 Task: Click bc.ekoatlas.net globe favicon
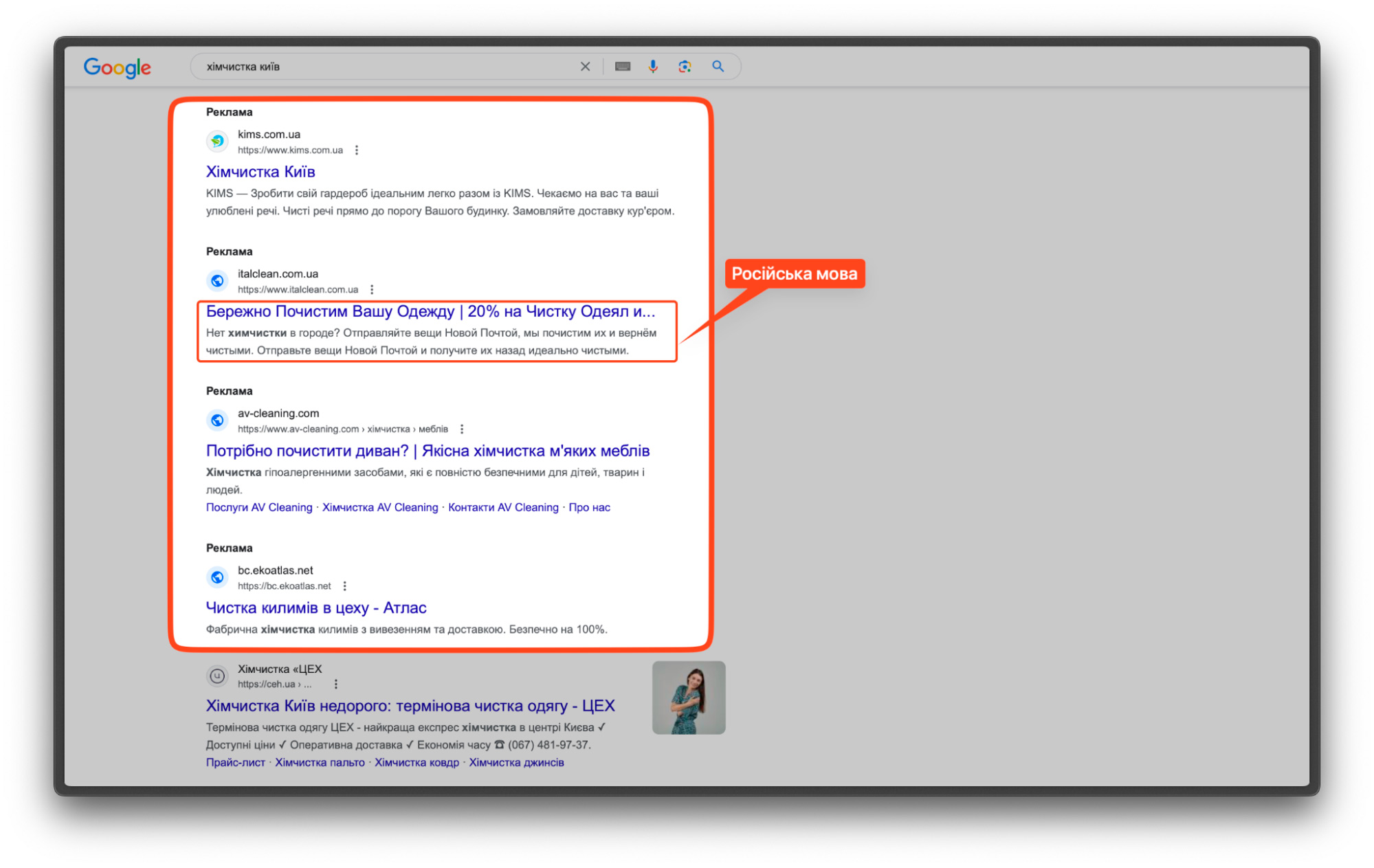coord(217,577)
